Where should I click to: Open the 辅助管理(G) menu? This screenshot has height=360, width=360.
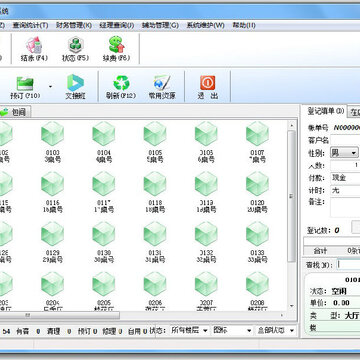pos(160,25)
